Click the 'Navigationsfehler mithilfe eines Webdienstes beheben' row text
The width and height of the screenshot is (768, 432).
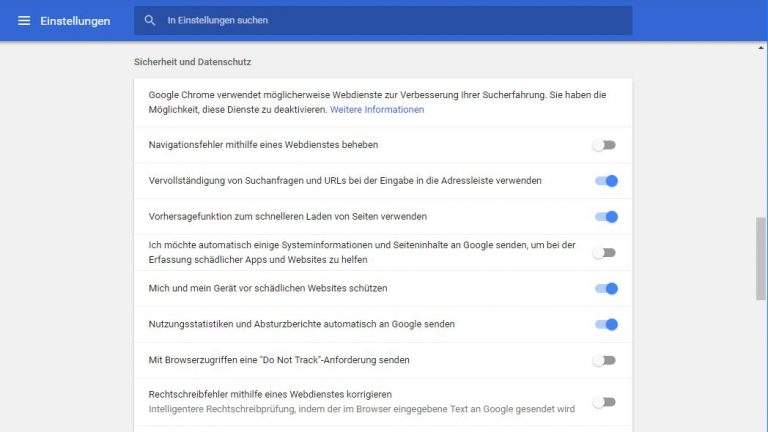pyautogui.click(x=263, y=145)
